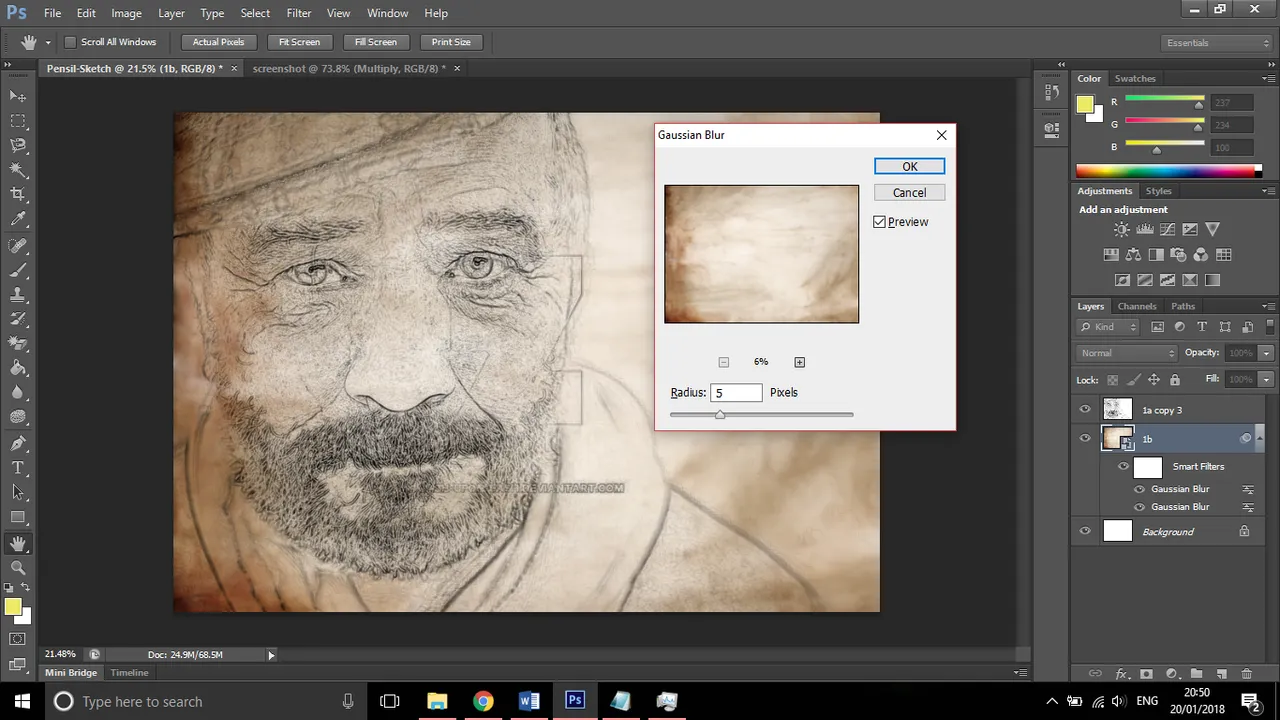Create a new layer group

[1196, 674]
